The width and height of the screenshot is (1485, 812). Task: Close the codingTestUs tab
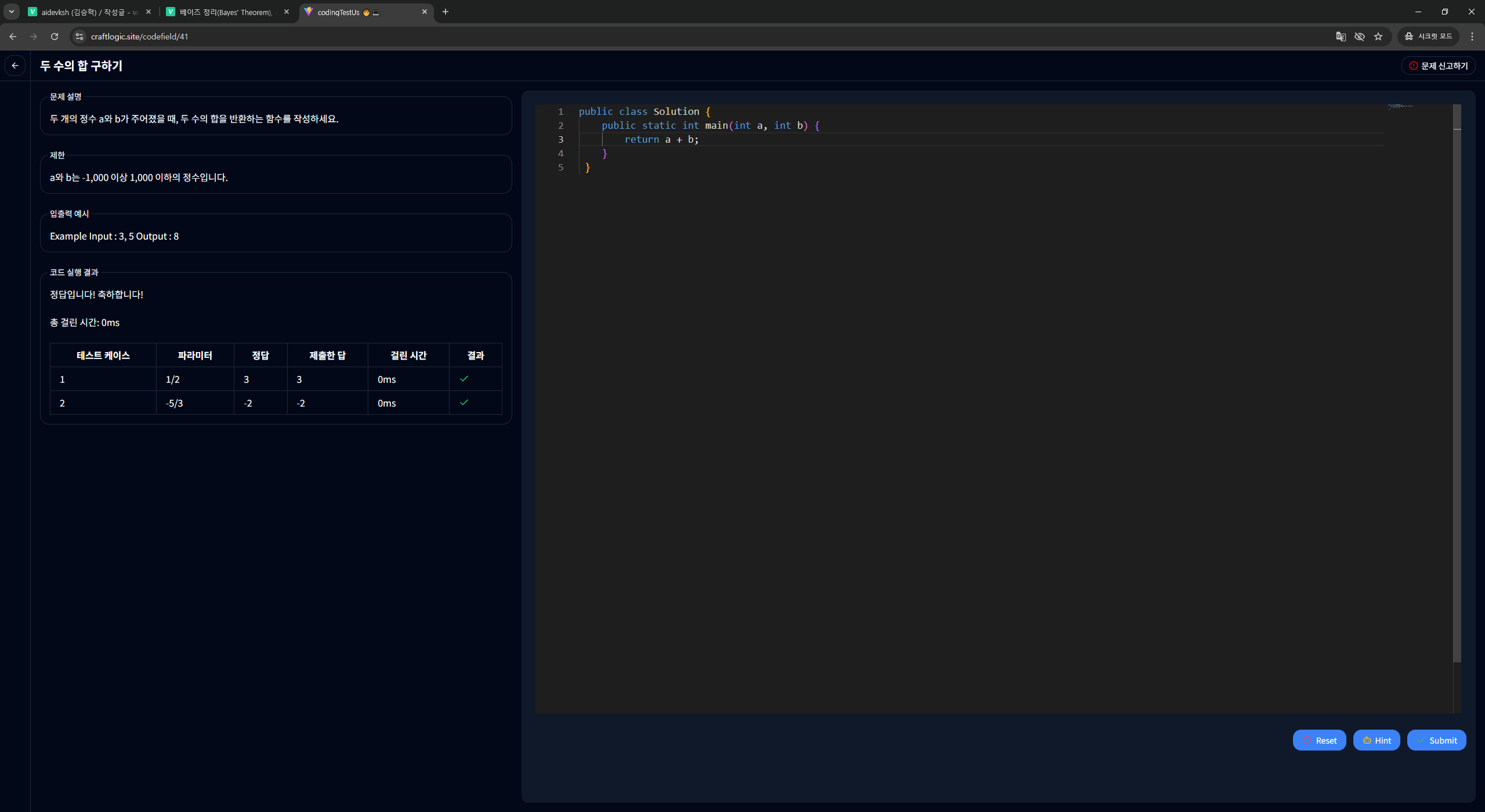(425, 12)
